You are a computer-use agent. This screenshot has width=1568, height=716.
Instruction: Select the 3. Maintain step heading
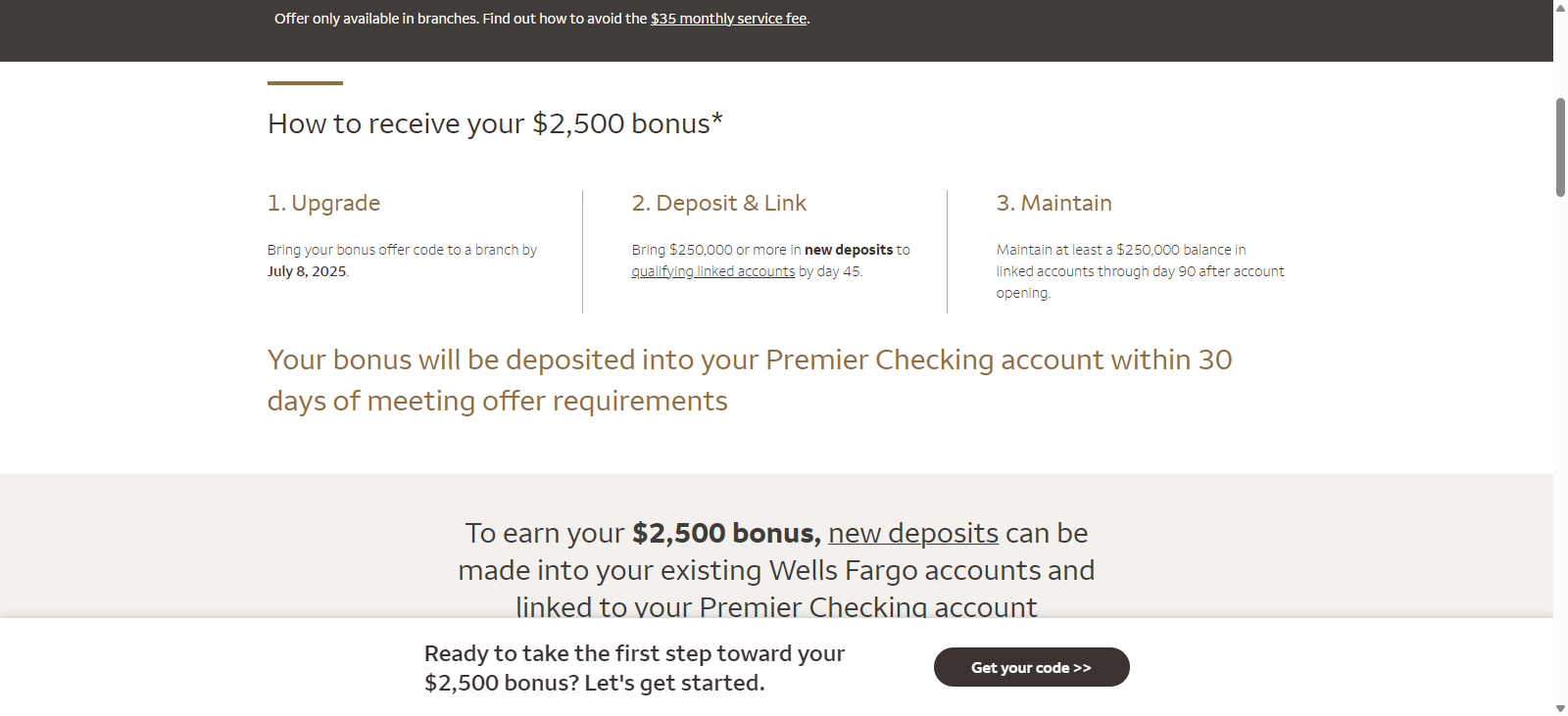1053,203
